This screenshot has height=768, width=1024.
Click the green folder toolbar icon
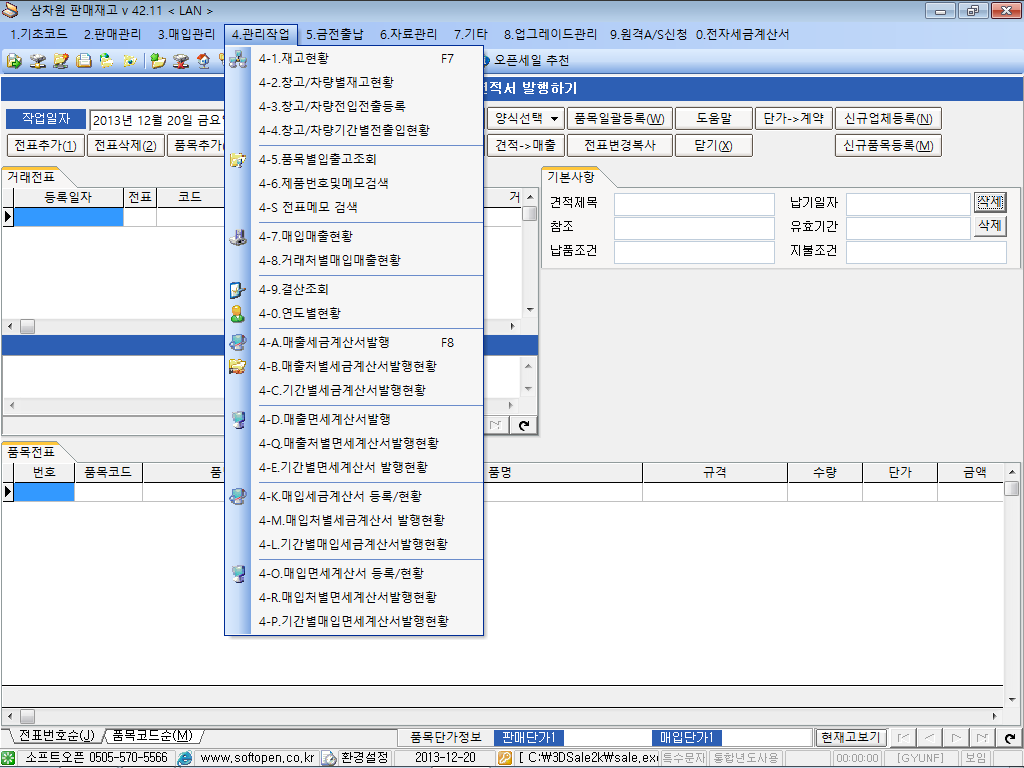click(x=158, y=60)
